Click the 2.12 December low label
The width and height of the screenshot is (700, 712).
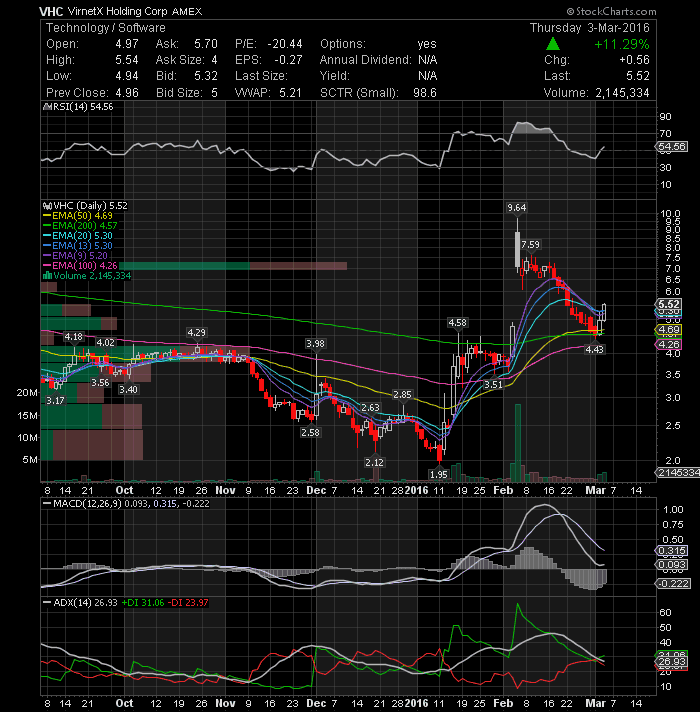pos(375,463)
